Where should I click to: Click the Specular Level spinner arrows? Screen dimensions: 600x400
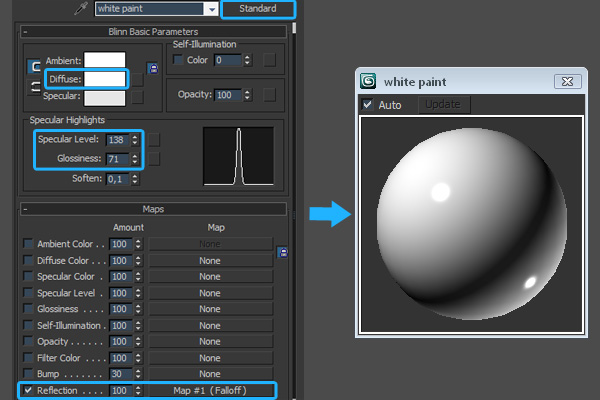tap(136, 139)
